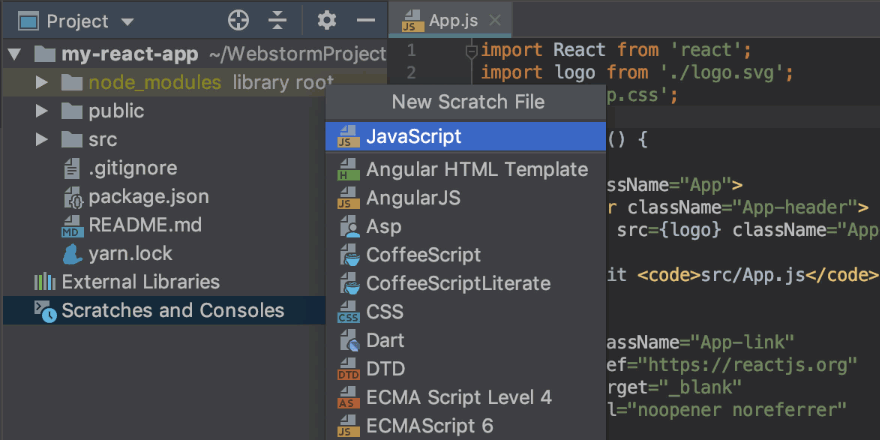Click the locate-in-project crosshair icon
This screenshot has height=440, width=880.
238,21
